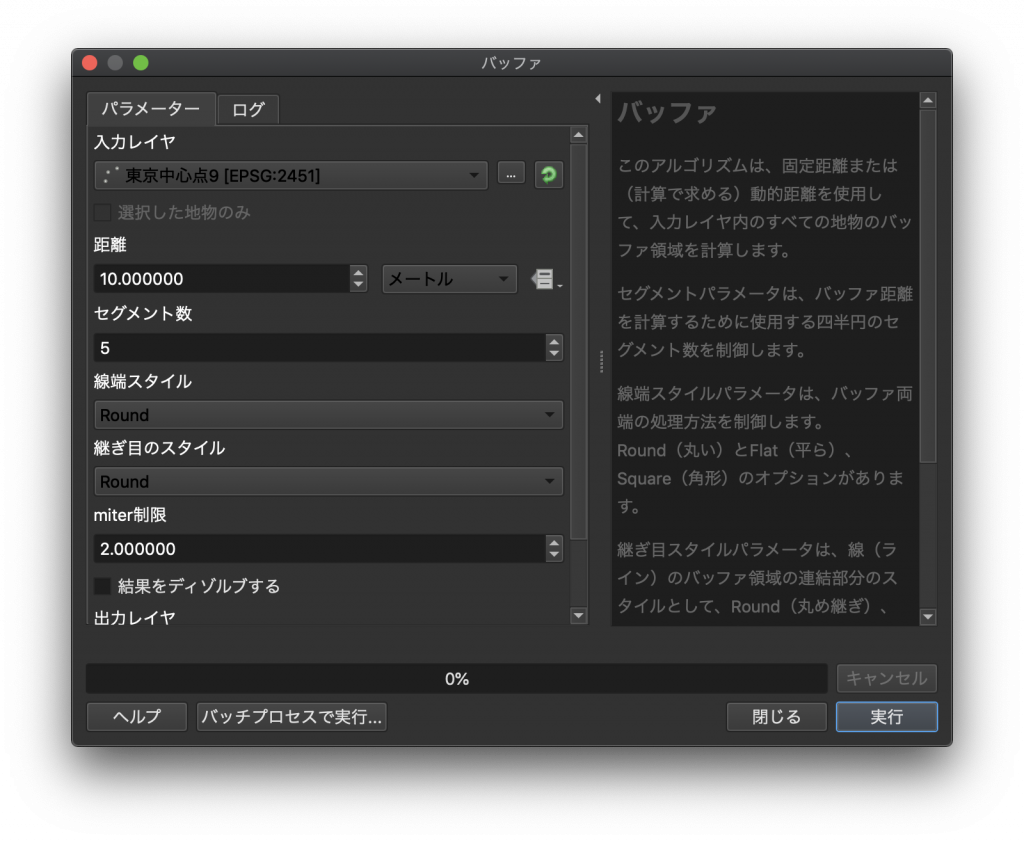The height and width of the screenshot is (841, 1024).
Task: Click the セグメント数 input field showing 5
Action: coord(320,348)
